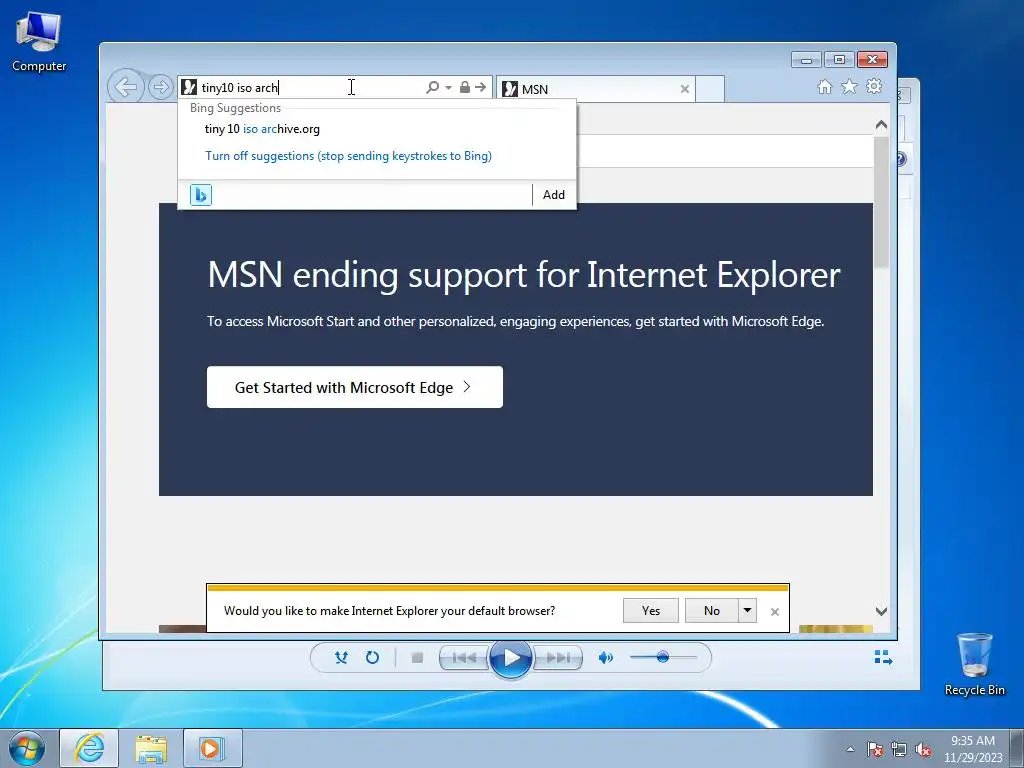Image resolution: width=1024 pixels, height=768 pixels.
Task: Select the Bing search provider icon
Action: (x=200, y=195)
